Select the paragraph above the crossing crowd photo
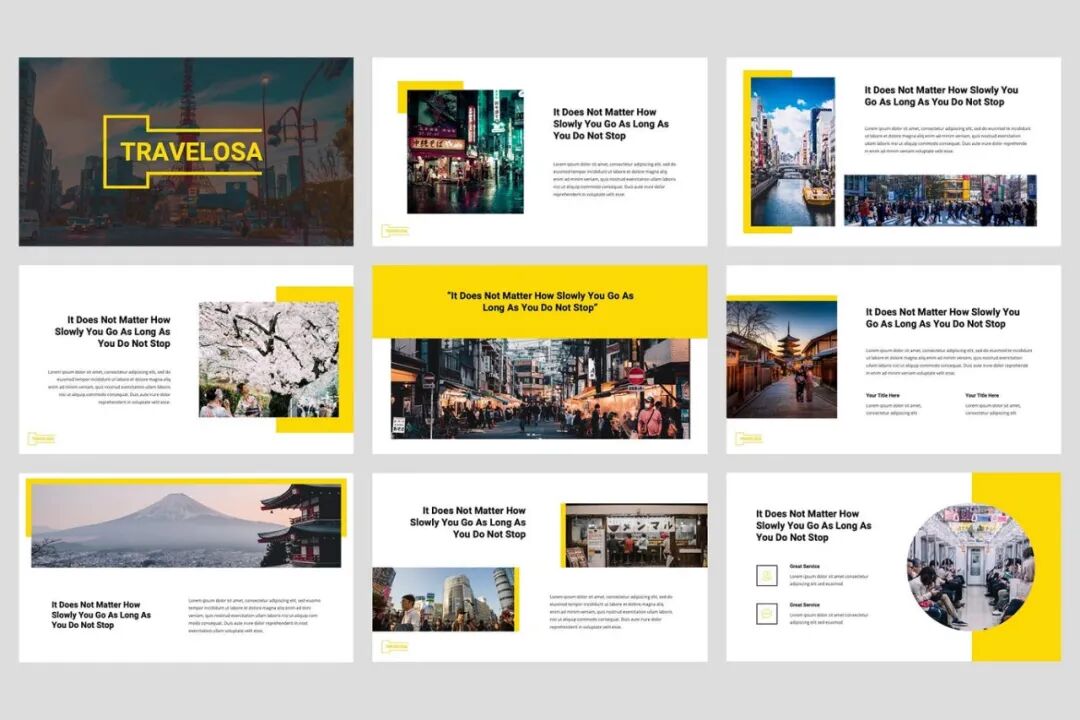Viewport: 1080px width, 720px height. (x=947, y=139)
